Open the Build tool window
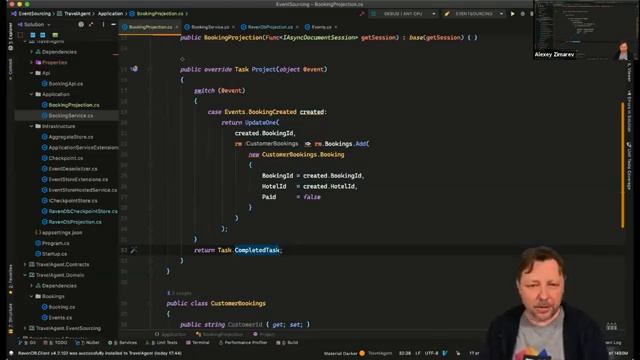 287,342
